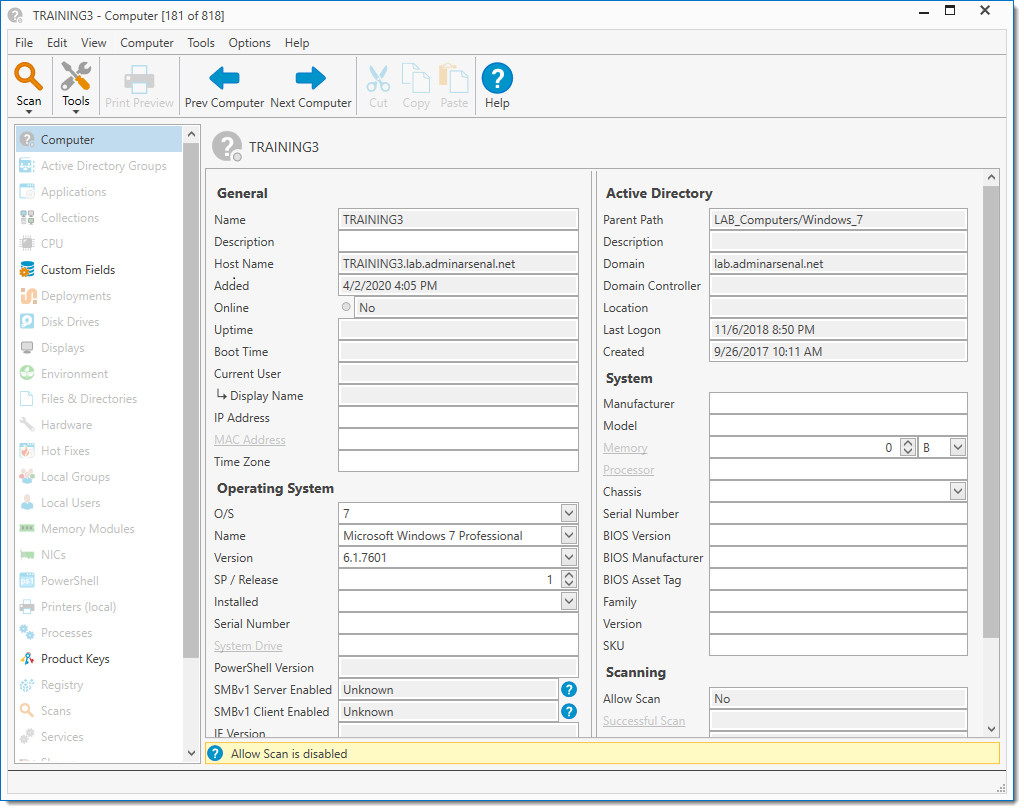Click into the Manufacturer text field
Screen dimensions: 1024x811
click(837, 403)
